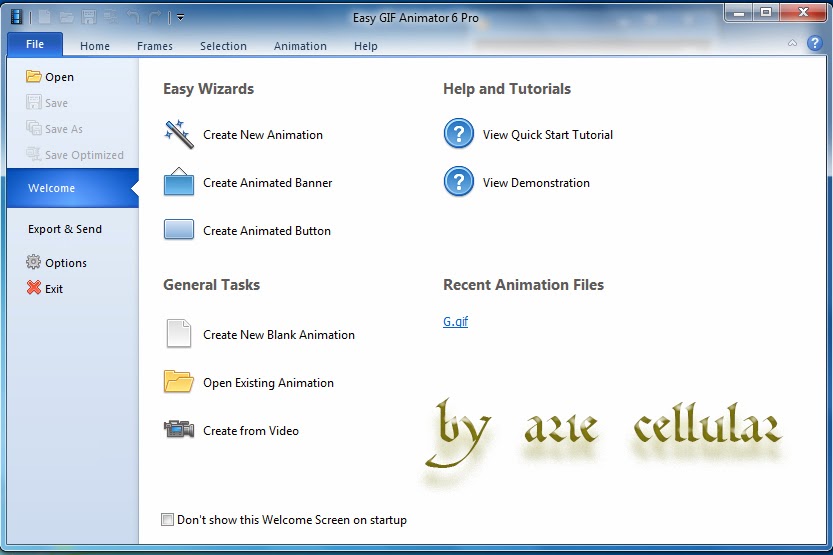Click the Save Optimized icon in sidebar

point(33,154)
